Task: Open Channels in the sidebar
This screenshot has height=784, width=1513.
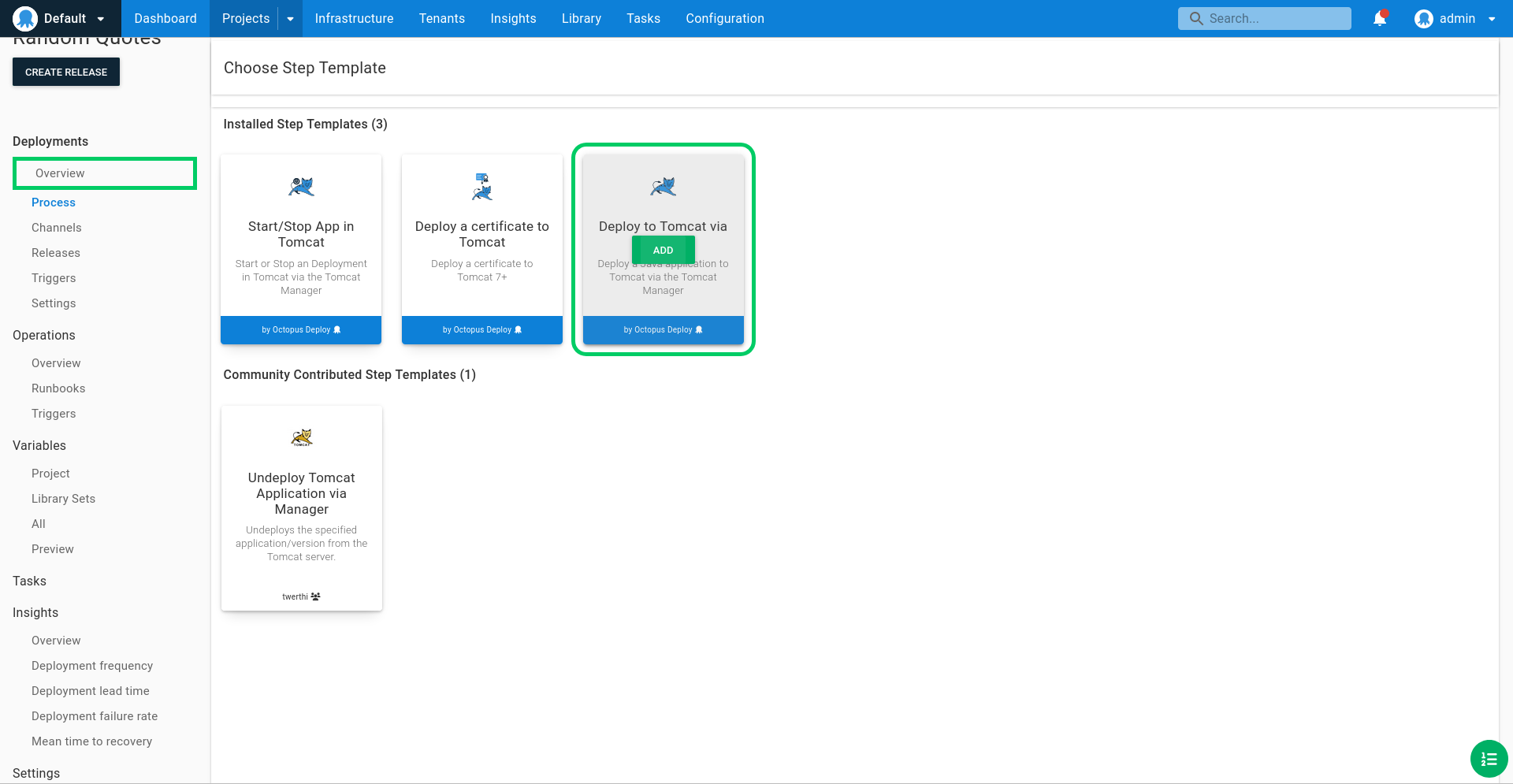Action: (57, 228)
